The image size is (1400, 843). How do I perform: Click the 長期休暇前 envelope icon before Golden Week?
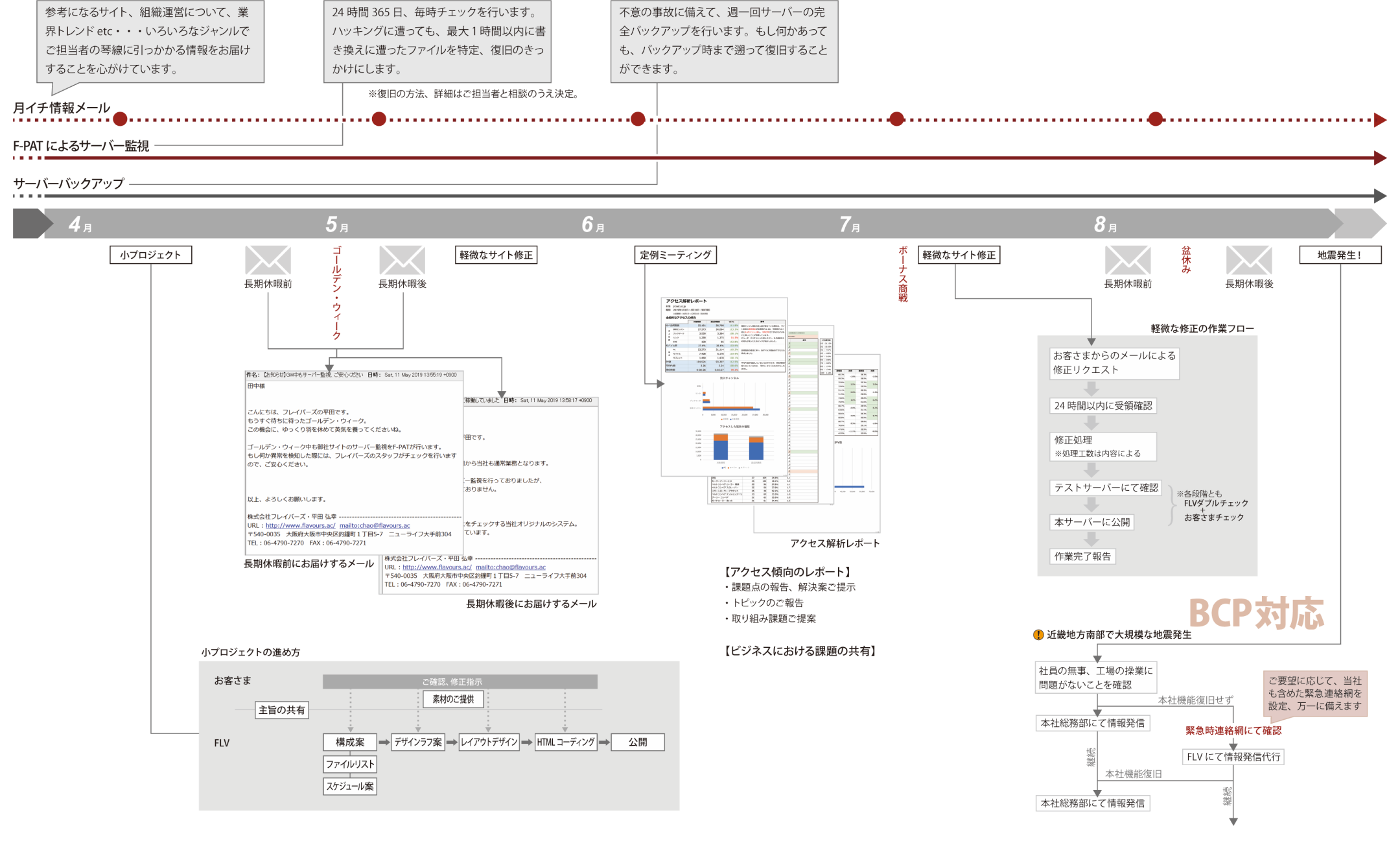[268, 260]
